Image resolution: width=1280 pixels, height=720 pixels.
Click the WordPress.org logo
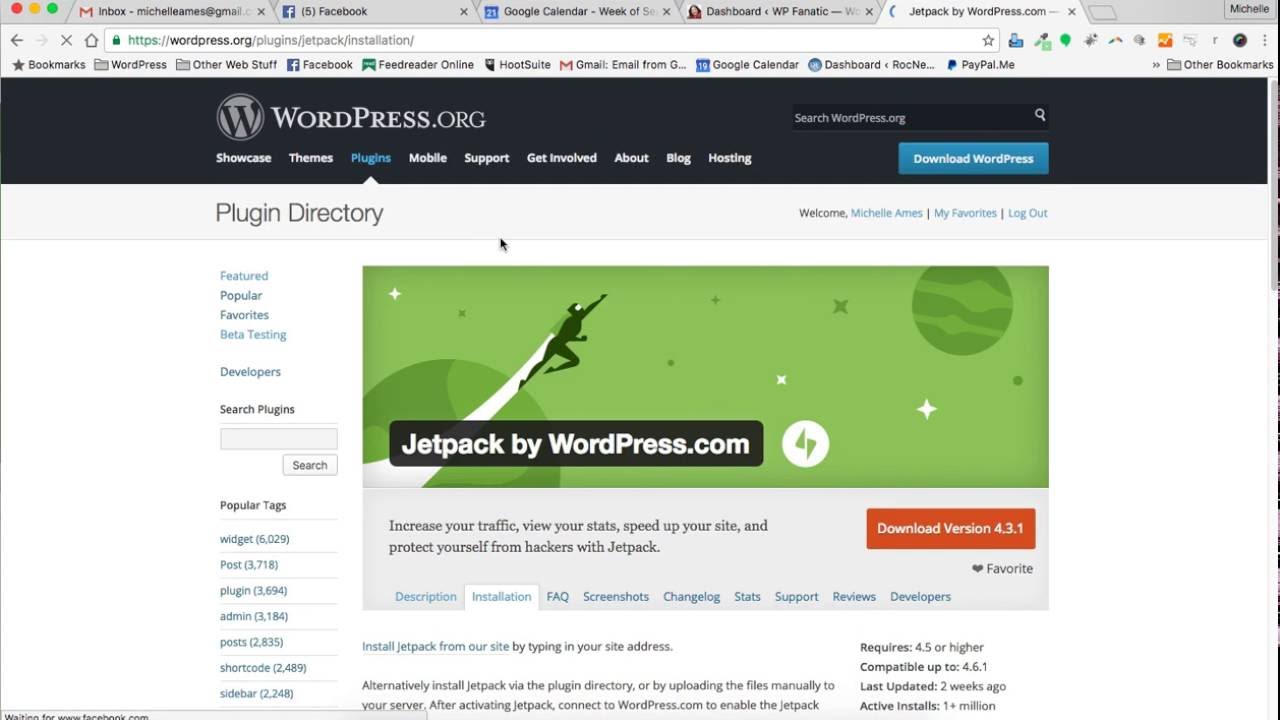351,118
